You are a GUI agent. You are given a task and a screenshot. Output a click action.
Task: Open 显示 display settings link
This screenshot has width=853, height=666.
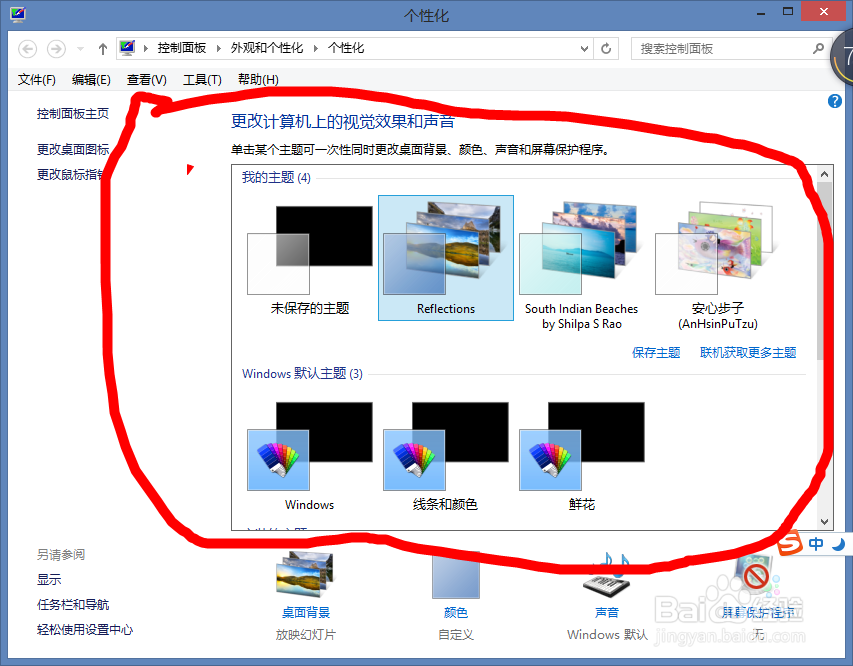(x=49, y=579)
